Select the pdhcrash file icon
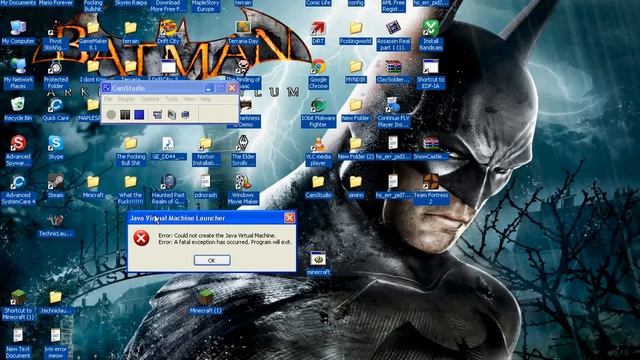This screenshot has width=640, height=360. pyautogui.click(x=206, y=186)
